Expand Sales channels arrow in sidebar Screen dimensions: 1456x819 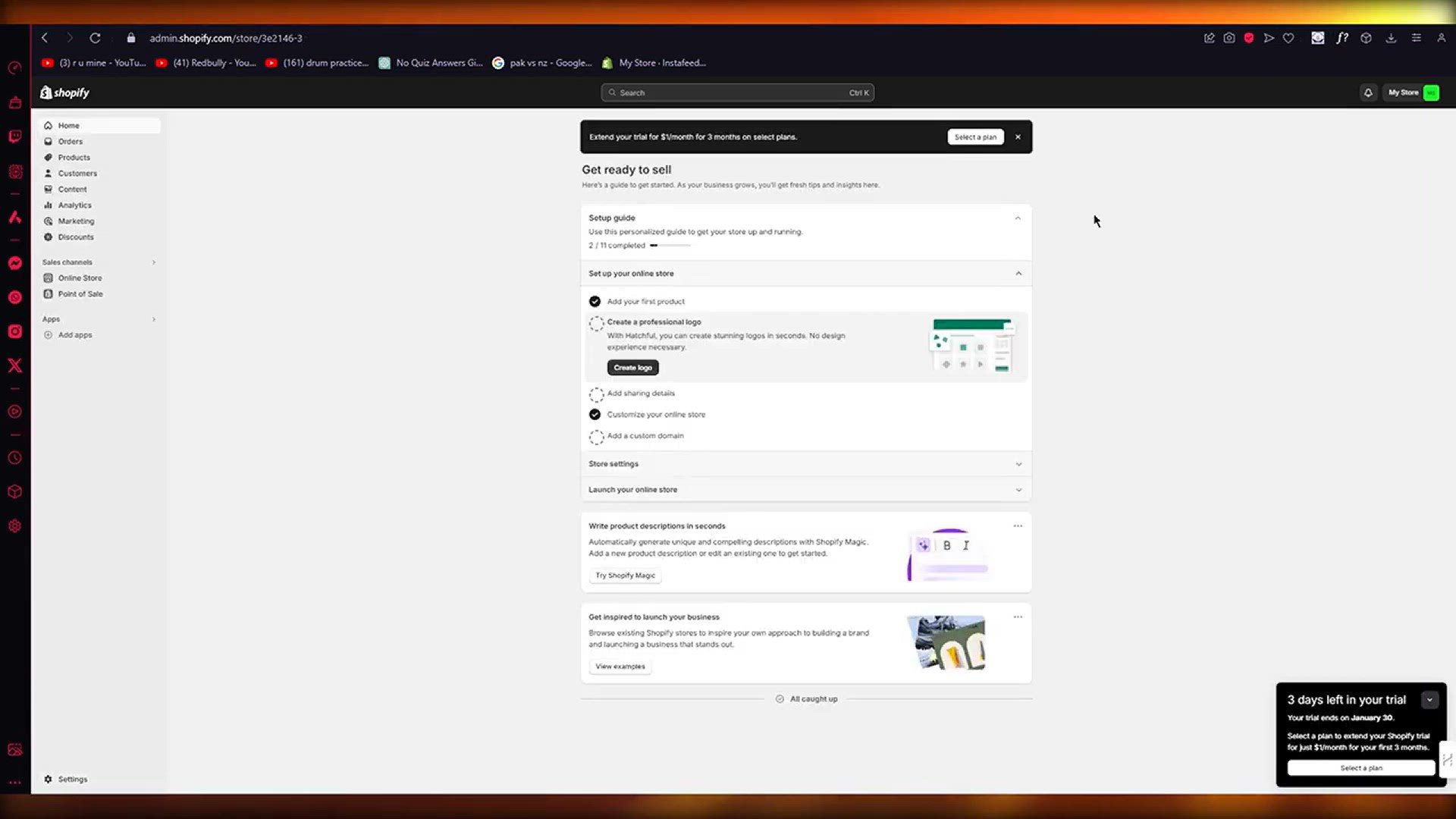154,262
